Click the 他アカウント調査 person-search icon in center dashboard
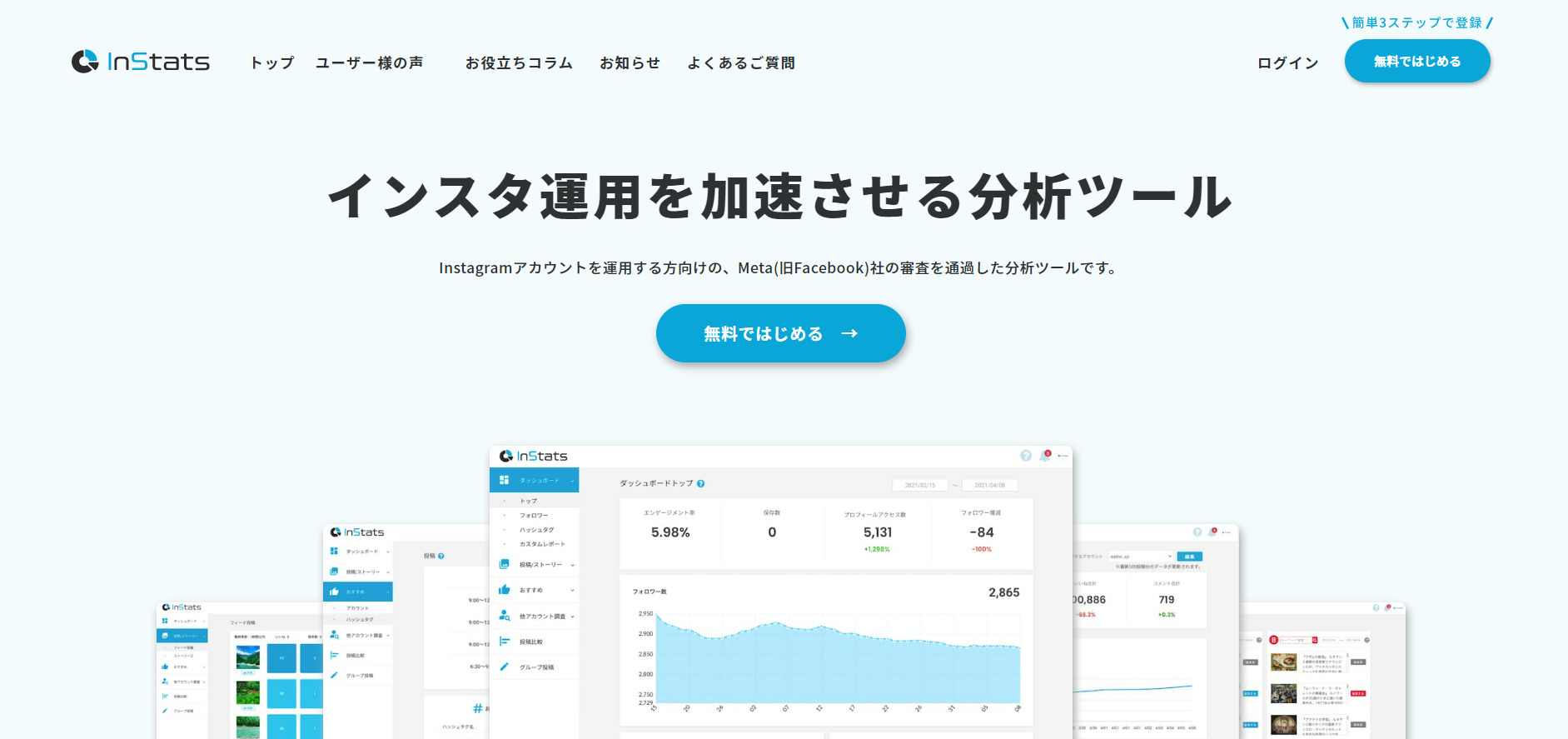 (x=504, y=616)
